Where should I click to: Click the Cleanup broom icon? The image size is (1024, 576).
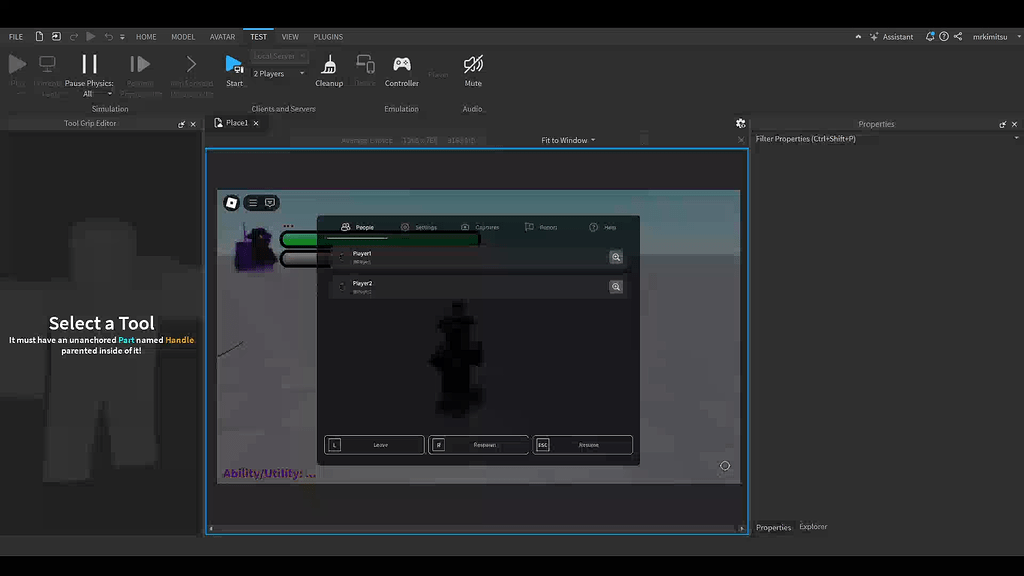[x=329, y=65]
